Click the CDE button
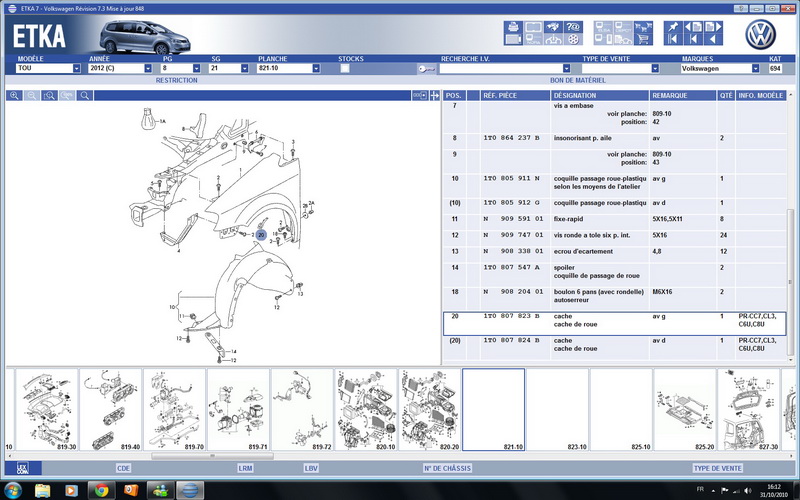The height and width of the screenshot is (500, 800). click(x=123, y=468)
